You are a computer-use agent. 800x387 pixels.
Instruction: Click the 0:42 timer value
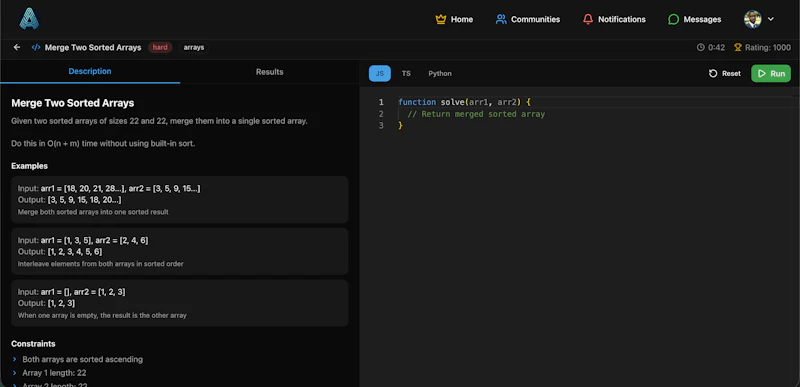716,47
